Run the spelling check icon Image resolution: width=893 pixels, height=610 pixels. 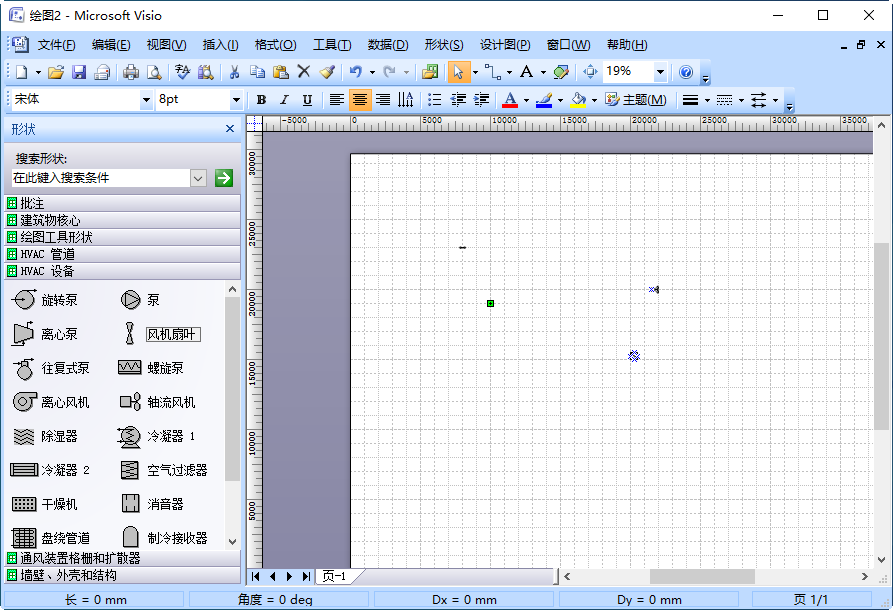(x=182, y=72)
